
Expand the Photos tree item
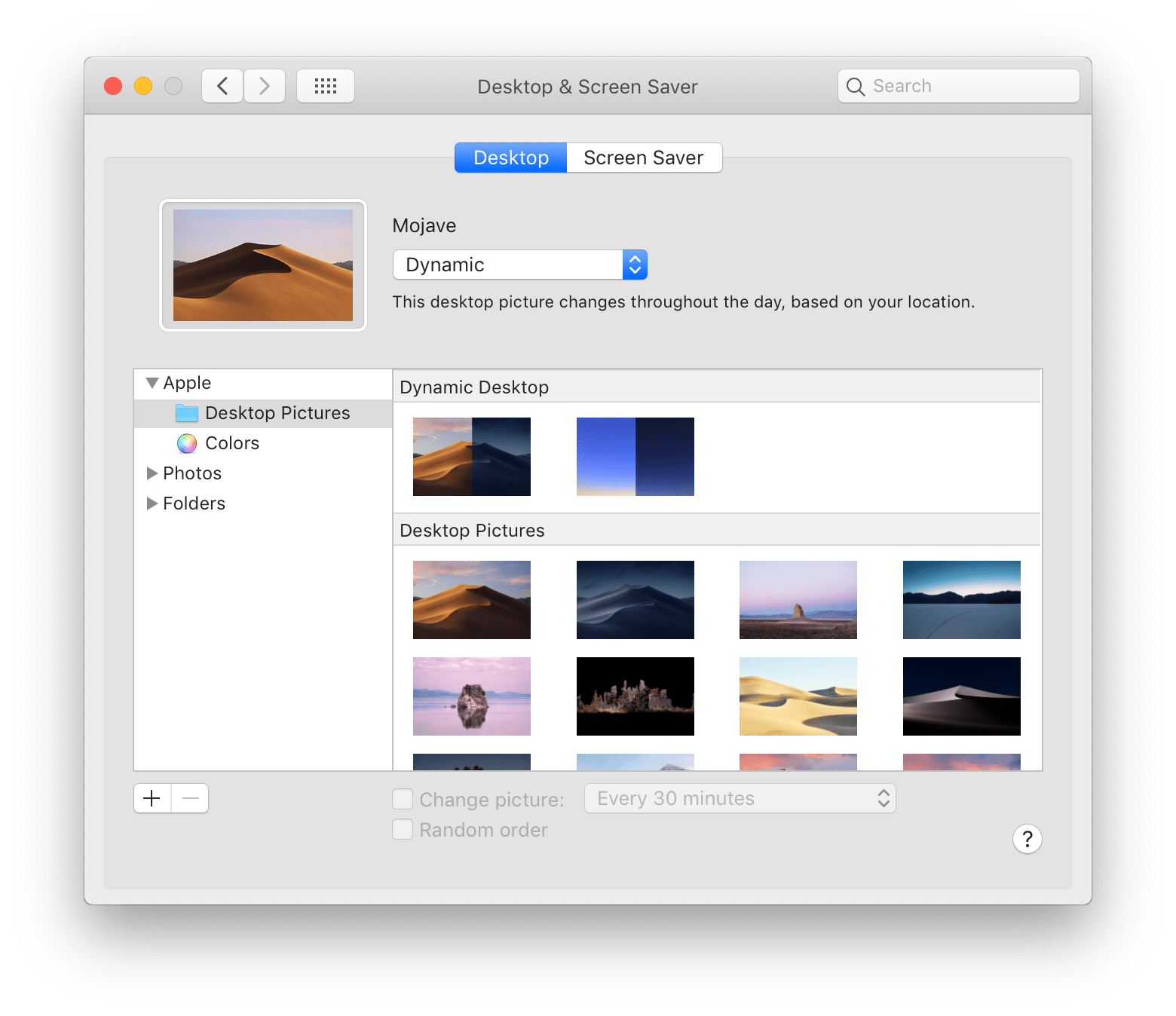pos(152,473)
